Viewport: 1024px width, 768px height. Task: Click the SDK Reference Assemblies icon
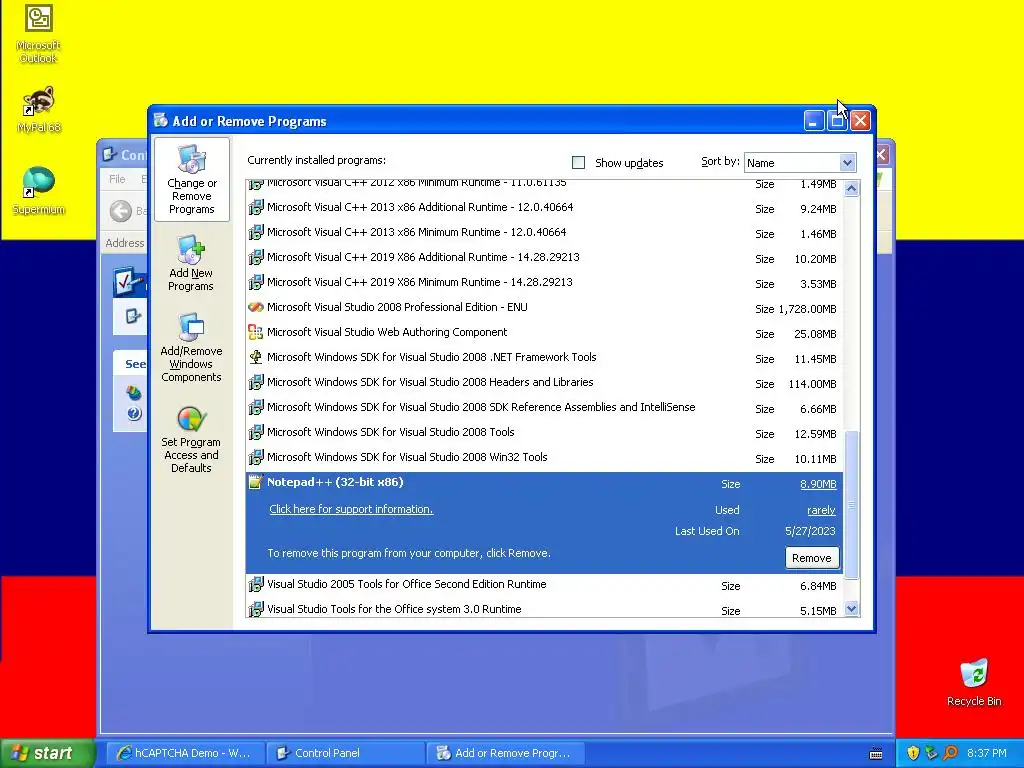(x=256, y=408)
